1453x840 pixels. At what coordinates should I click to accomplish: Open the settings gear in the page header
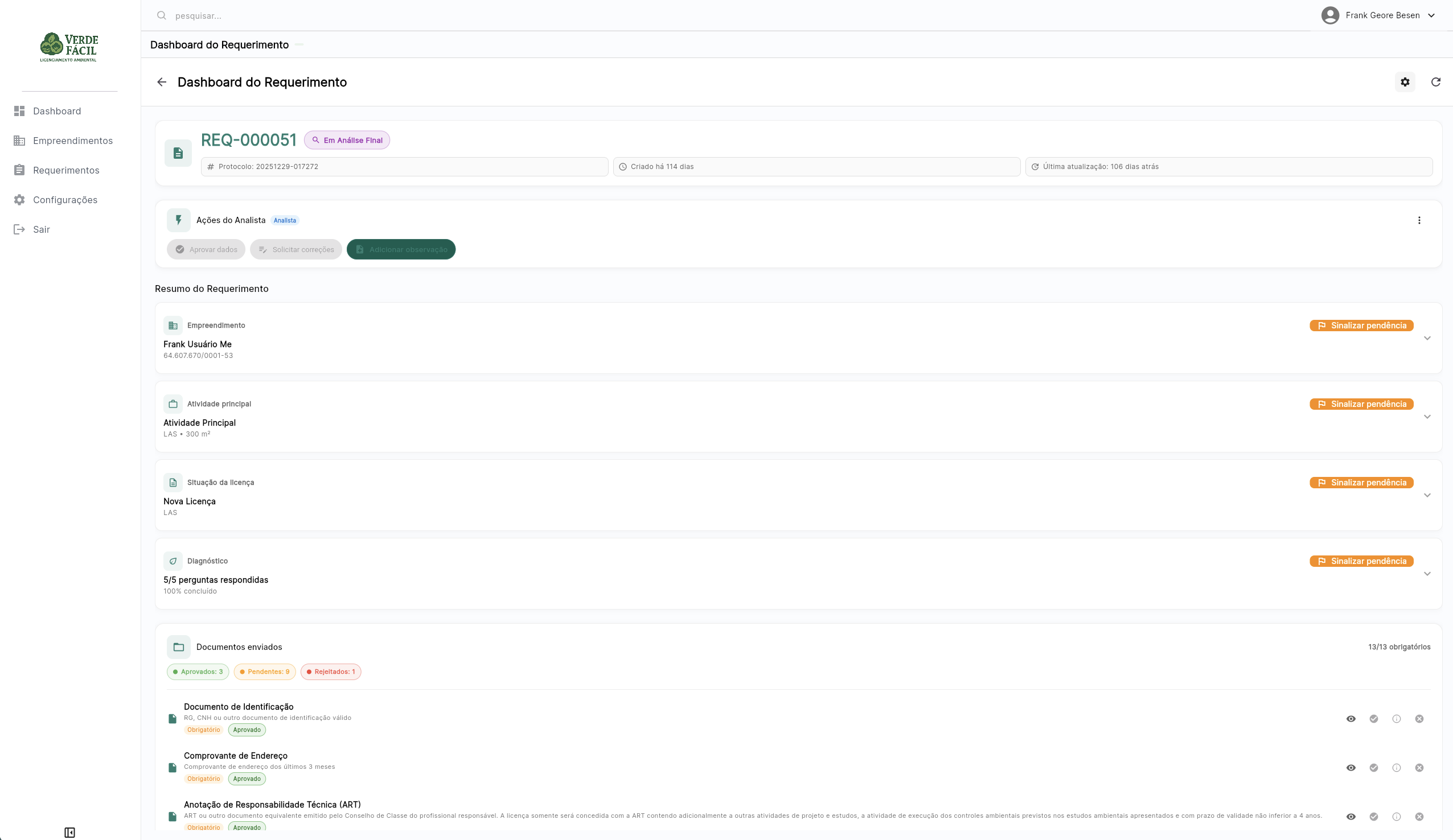(1405, 83)
